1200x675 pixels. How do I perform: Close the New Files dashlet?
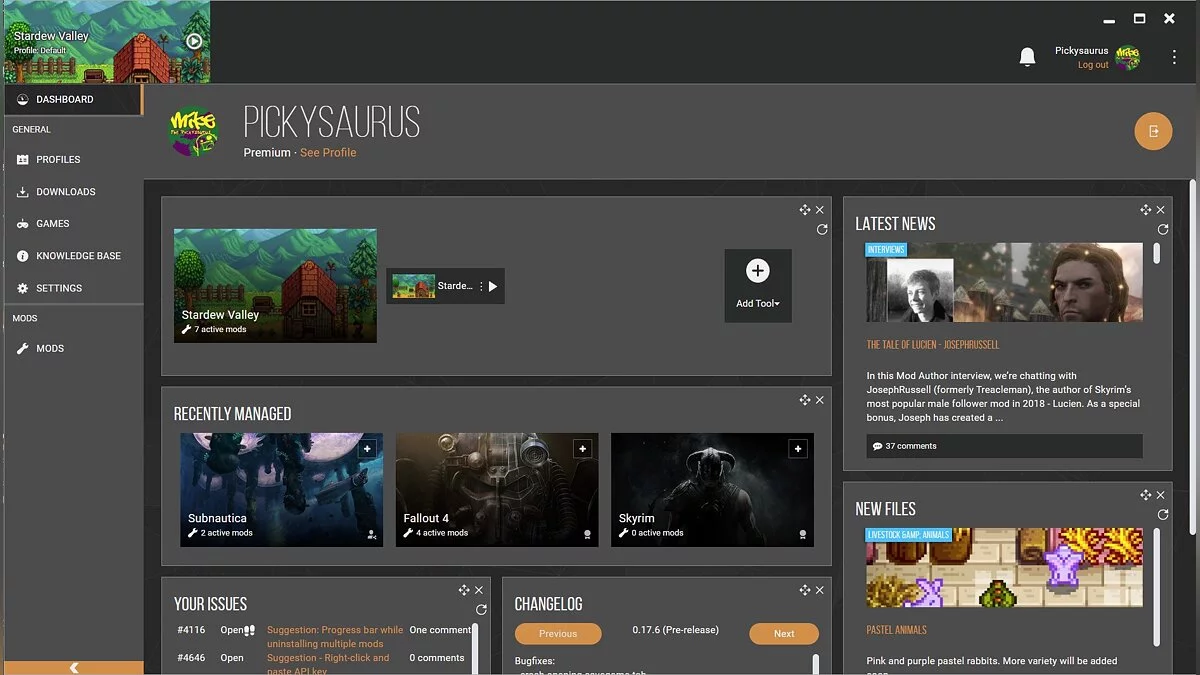click(x=1161, y=495)
